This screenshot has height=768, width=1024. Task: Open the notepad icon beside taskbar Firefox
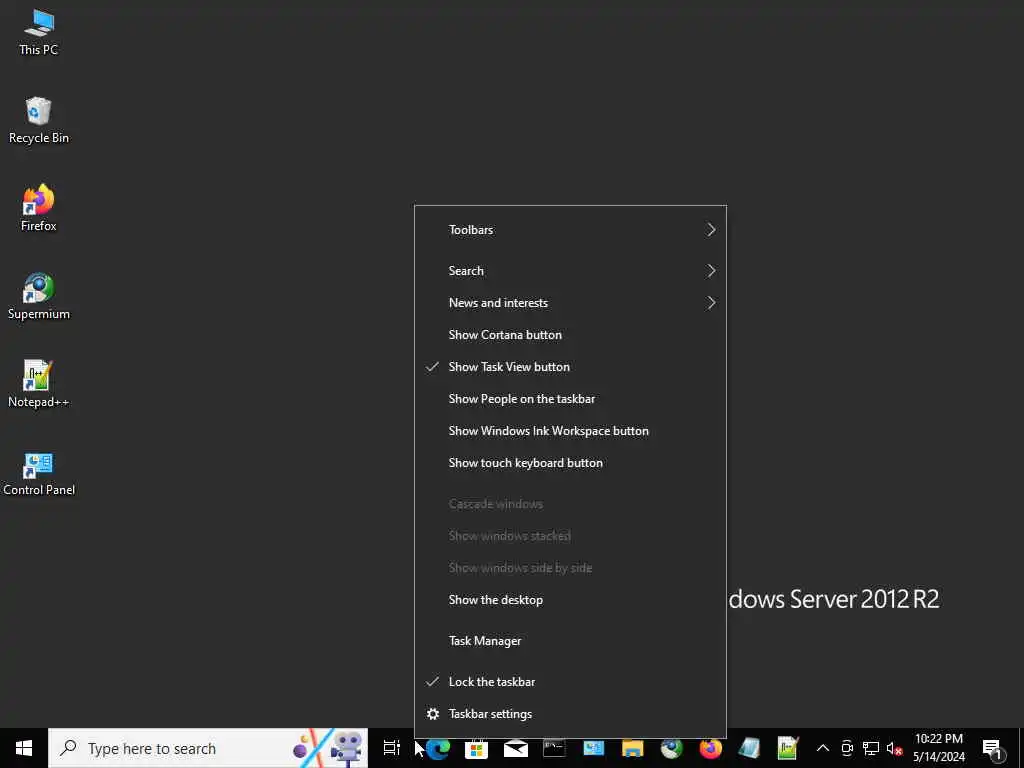pyautogui.click(x=749, y=748)
